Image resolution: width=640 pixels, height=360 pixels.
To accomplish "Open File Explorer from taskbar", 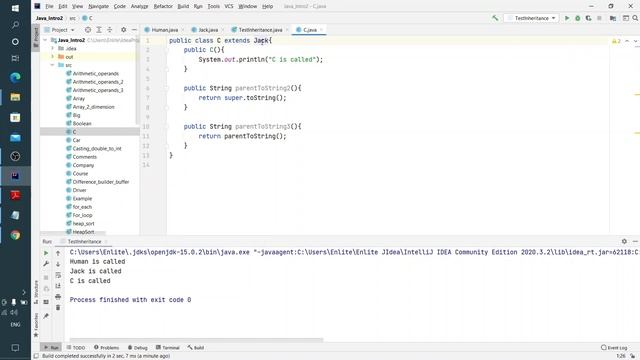I will (15, 97).
